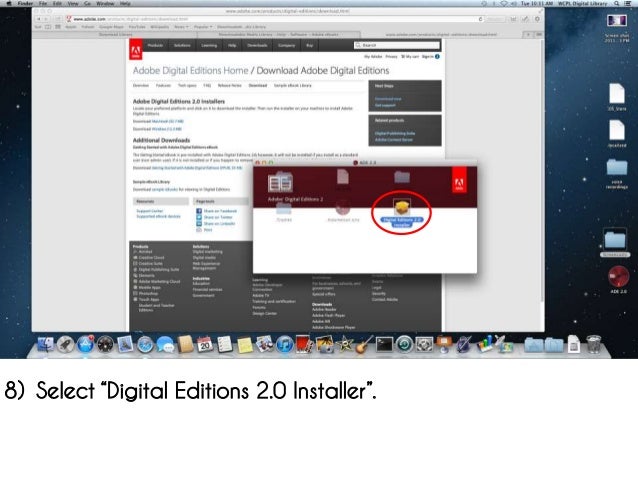This screenshot has height=479, width=638.
Task: Click Support Center link under Resources
Action: pyautogui.click(x=150, y=211)
